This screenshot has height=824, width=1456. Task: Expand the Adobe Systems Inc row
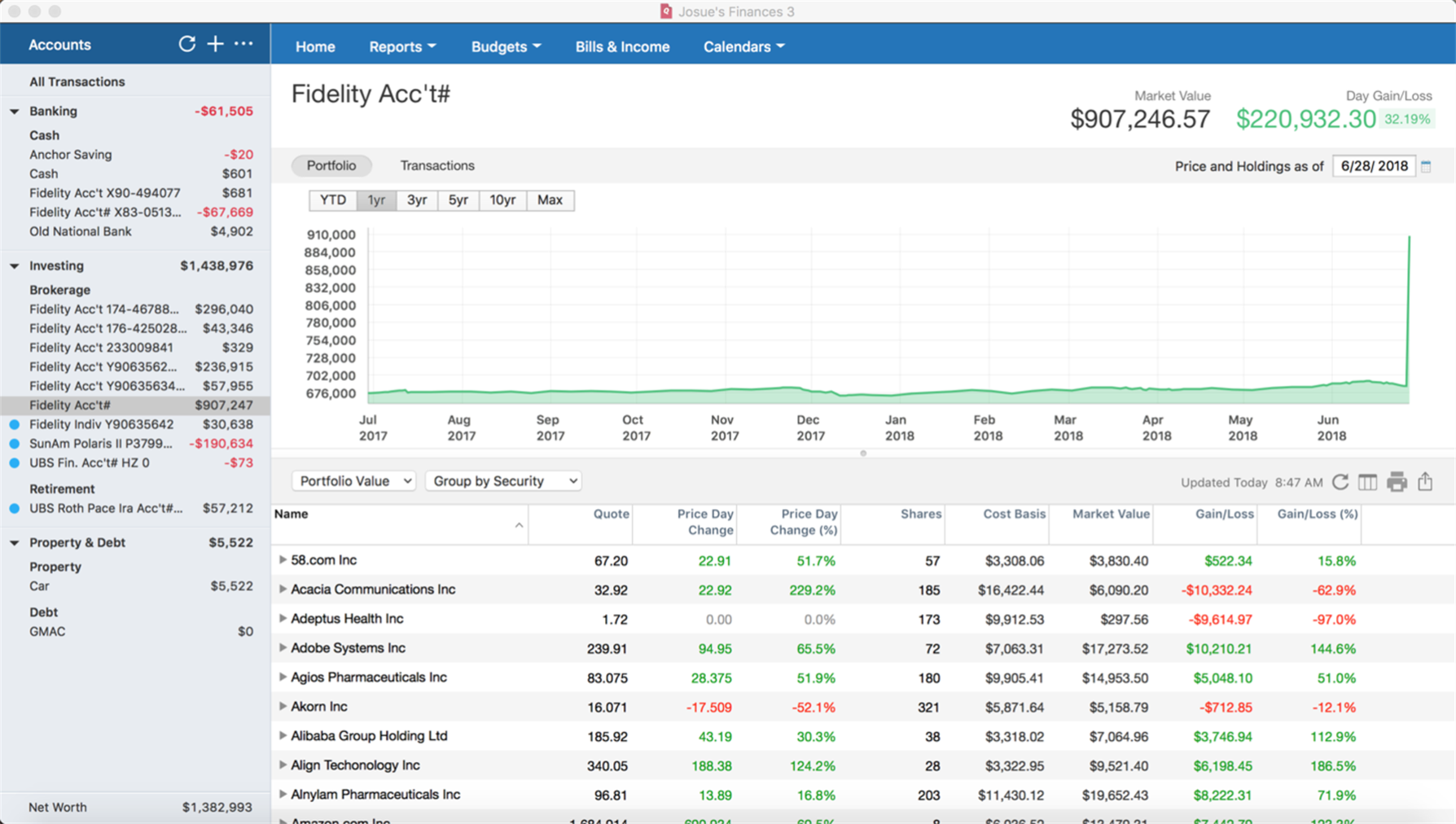pyautogui.click(x=283, y=648)
